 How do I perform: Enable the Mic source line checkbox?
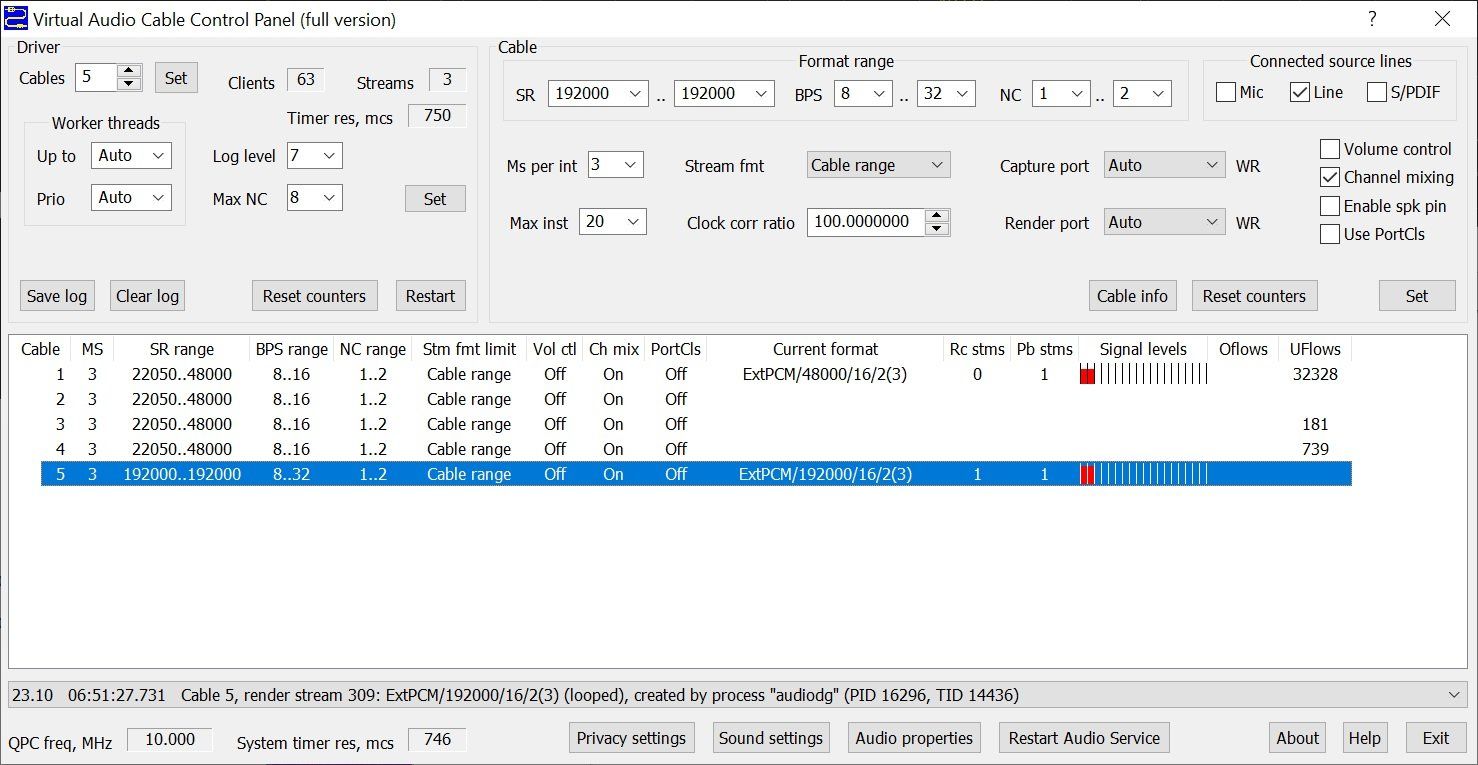(1226, 93)
